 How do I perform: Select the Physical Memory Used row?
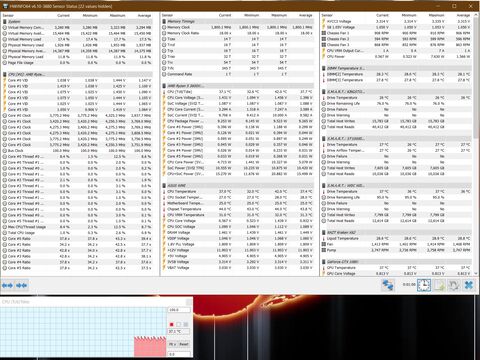(x=77, y=45)
